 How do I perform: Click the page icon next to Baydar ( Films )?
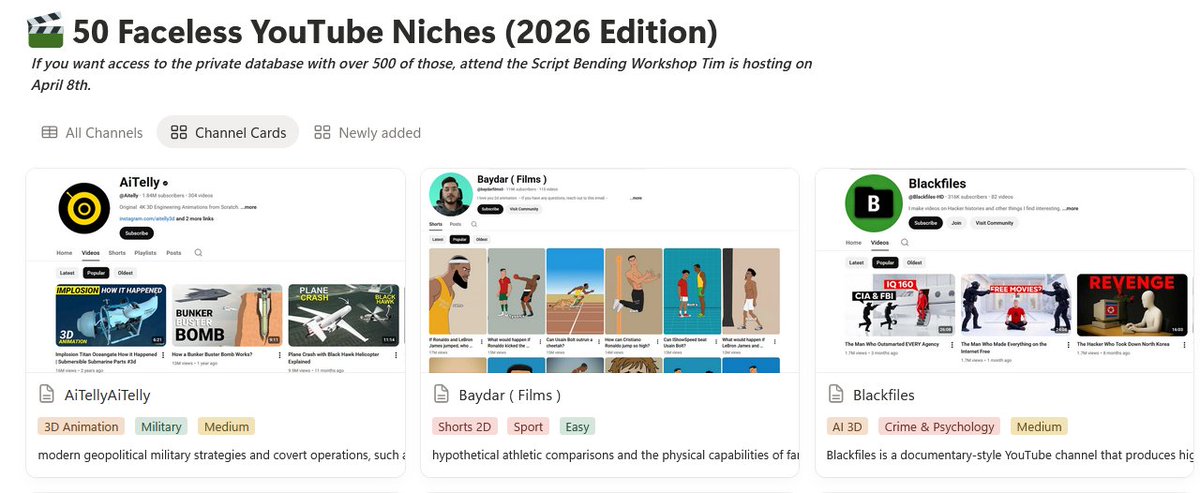(x=440, y=395)
